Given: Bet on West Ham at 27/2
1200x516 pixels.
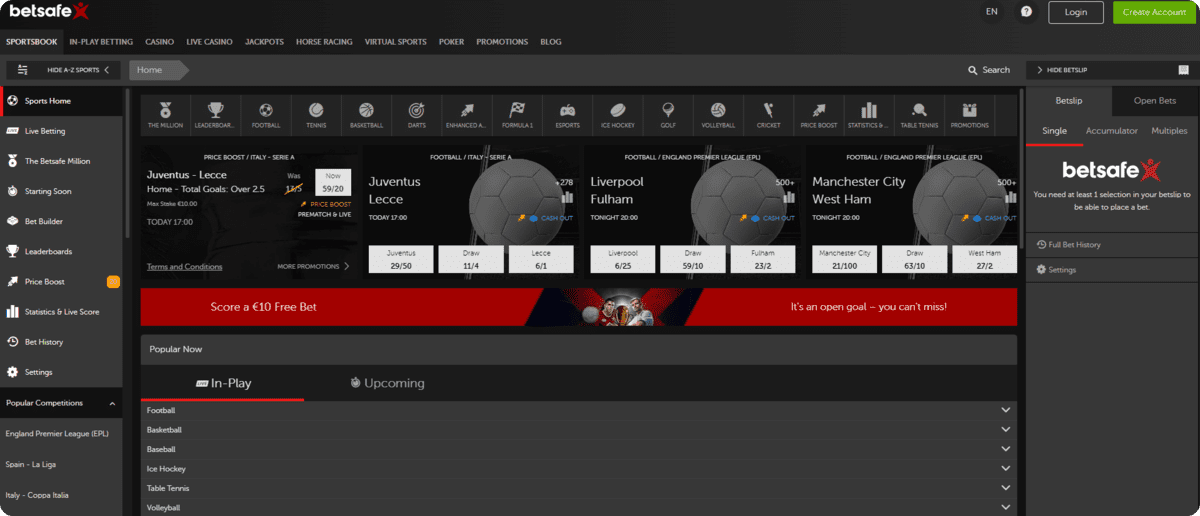Looking at the screenshot, I should click(985, 259).
